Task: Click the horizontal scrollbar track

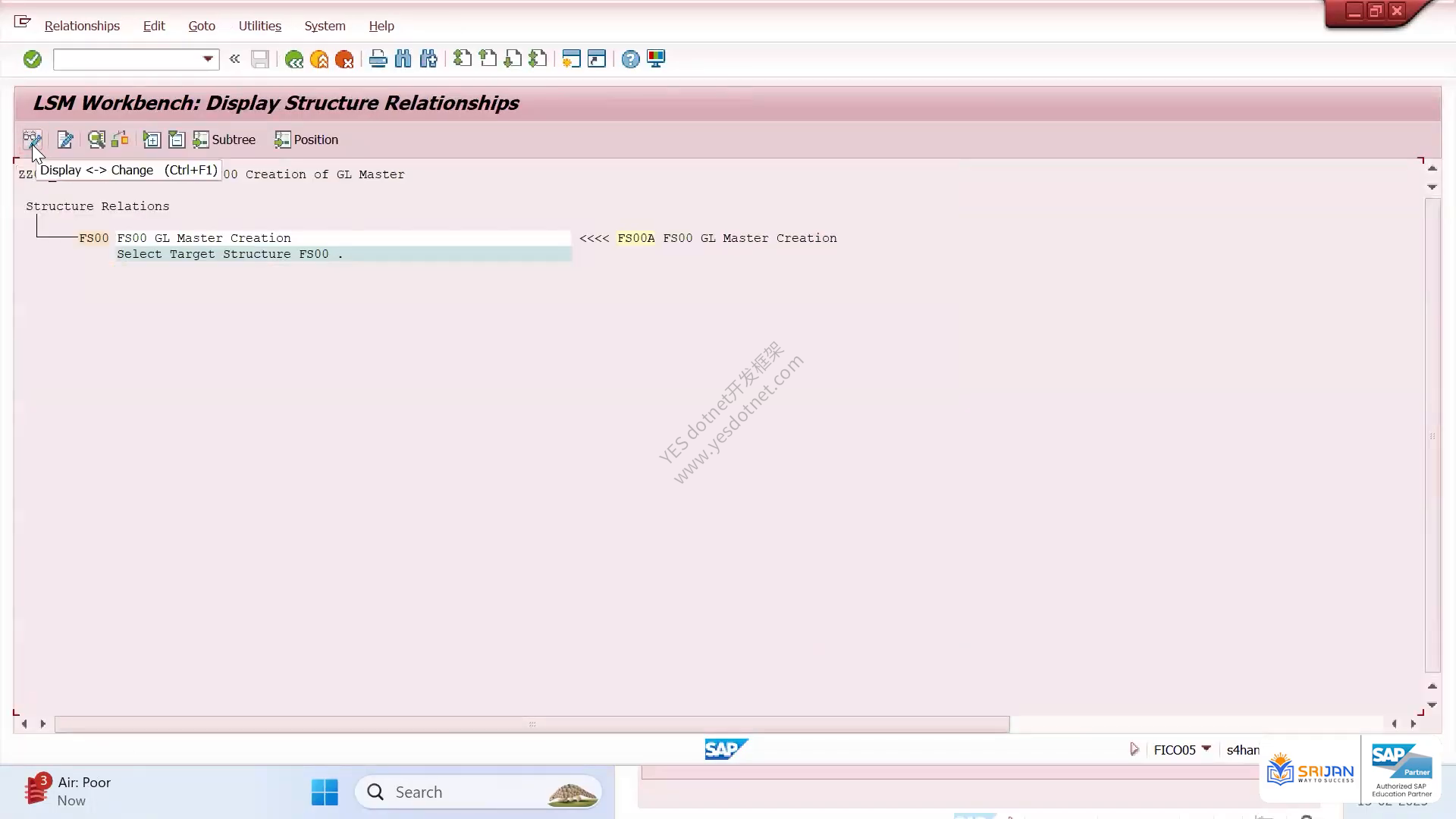Action: pyautogui.click(x=1198, y=724)
